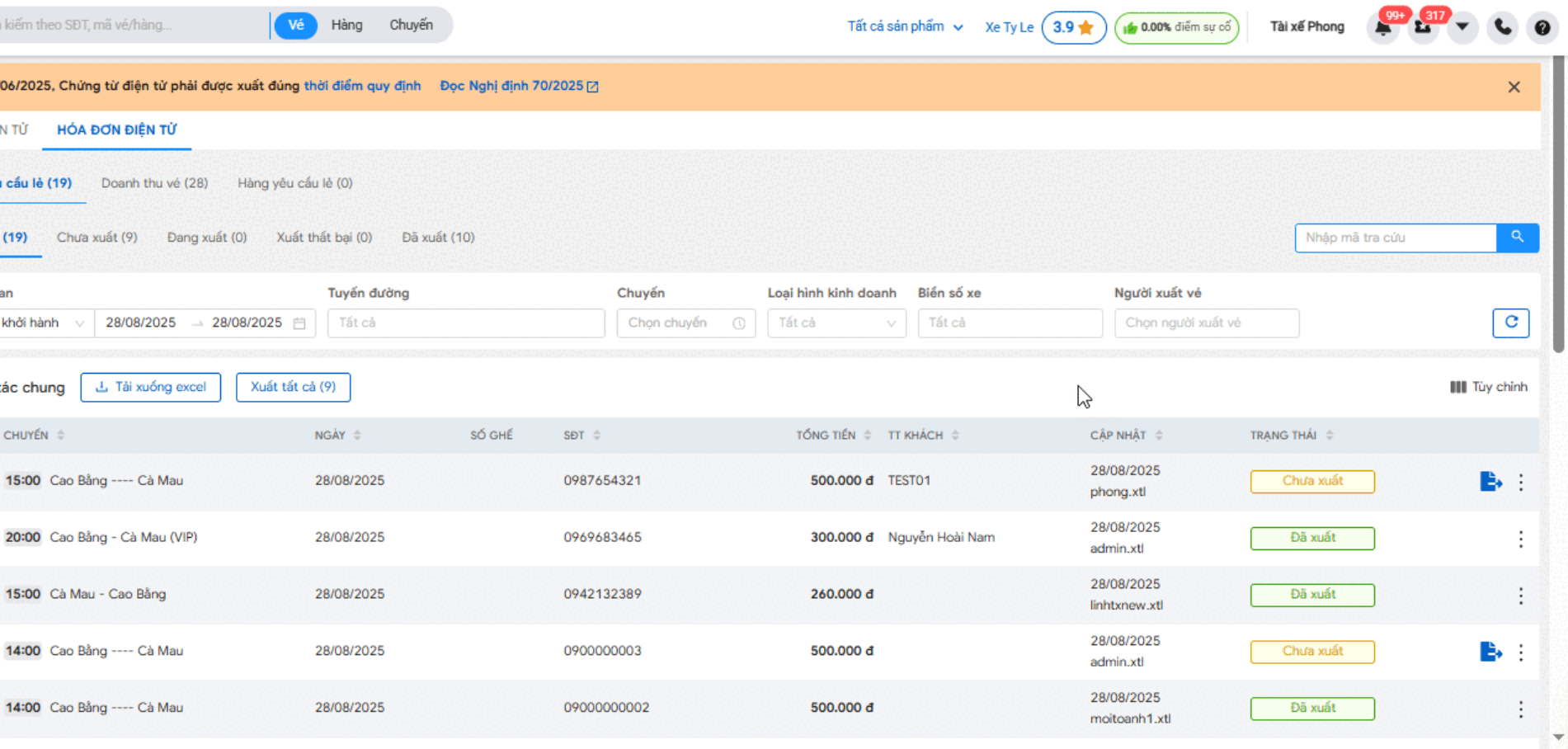Export invoice for 0900000003 row

[1490, 652]
